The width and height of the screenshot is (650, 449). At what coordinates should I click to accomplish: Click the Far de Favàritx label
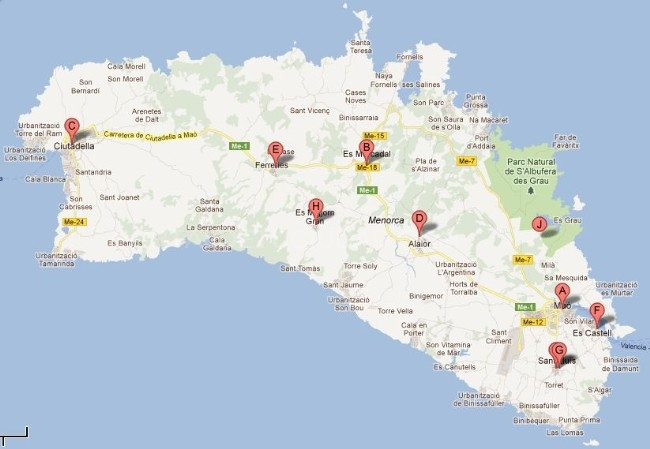click(566, 141)
